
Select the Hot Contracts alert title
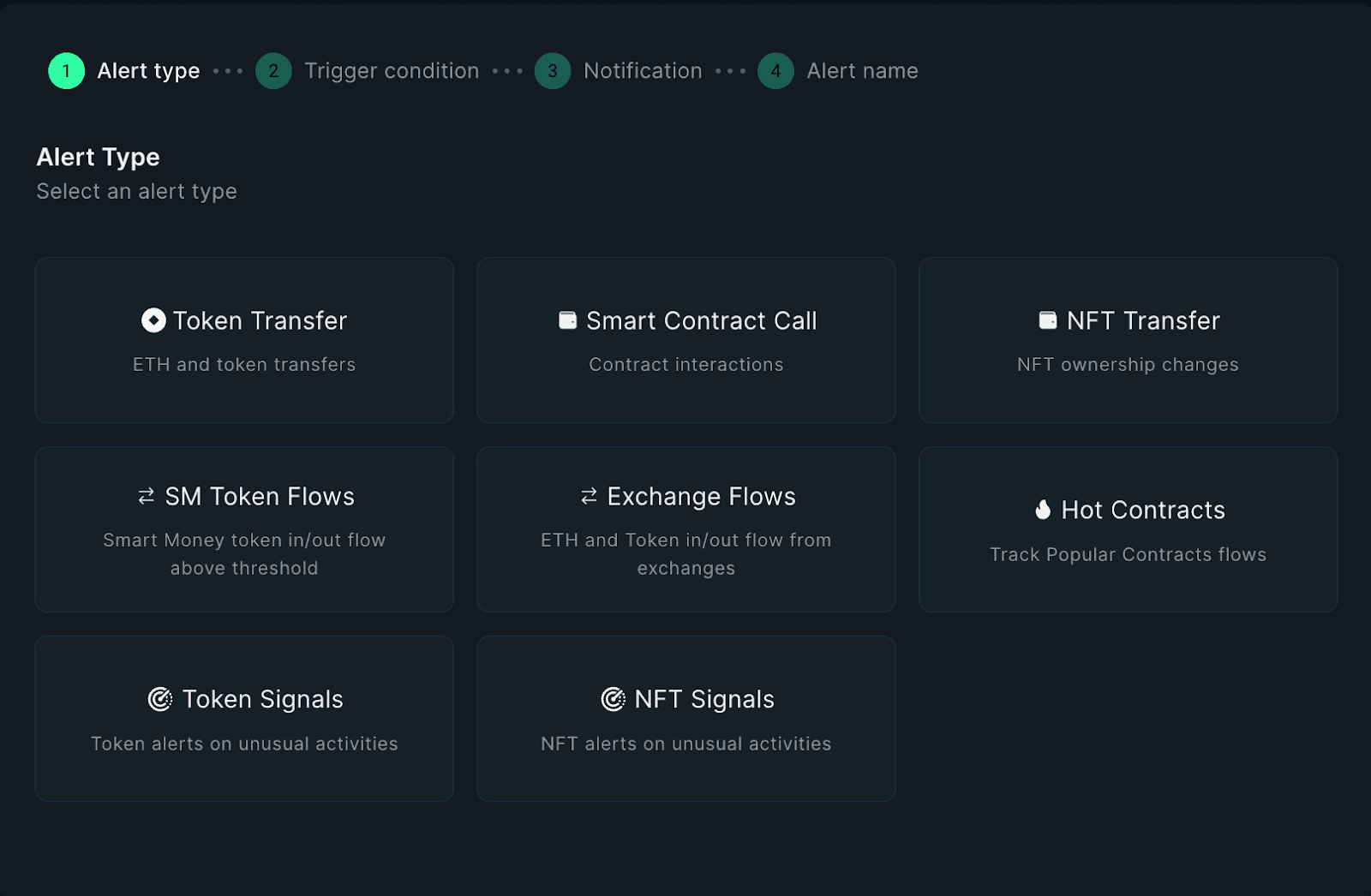pyautogui.click(x=1143, y=510)
